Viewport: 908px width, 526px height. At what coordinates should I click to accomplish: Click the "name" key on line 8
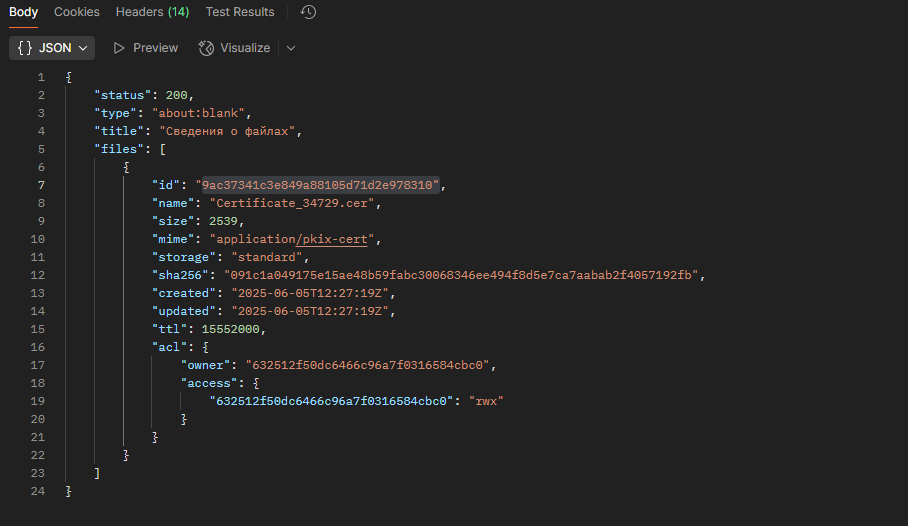pyautogui.click(x=173, y=203)
